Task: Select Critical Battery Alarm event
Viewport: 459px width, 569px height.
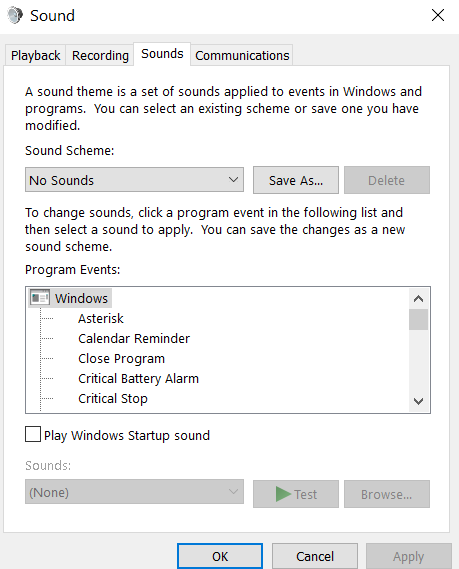Action: pyautogui.click(x=138, y=378)
